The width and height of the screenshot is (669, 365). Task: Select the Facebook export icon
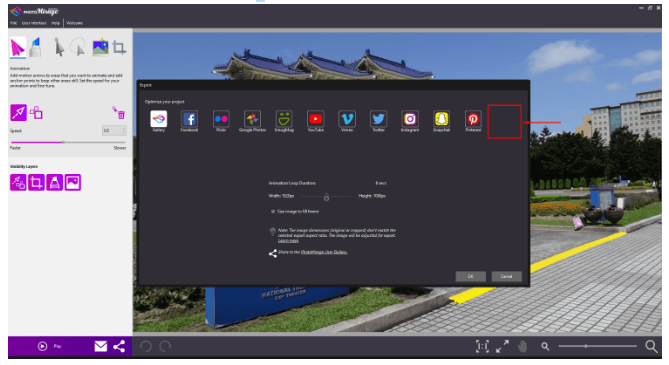pos(189,119)
